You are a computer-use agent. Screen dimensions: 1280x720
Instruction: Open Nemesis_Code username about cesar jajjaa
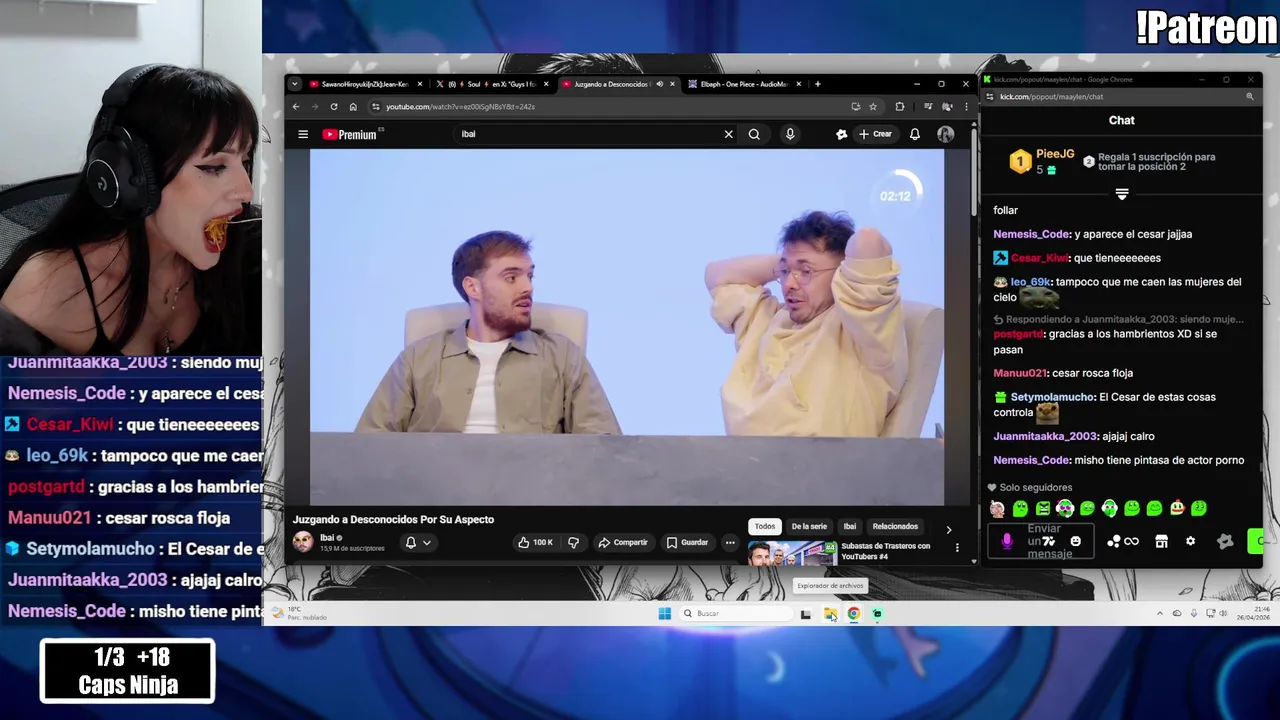point(1031,234)
